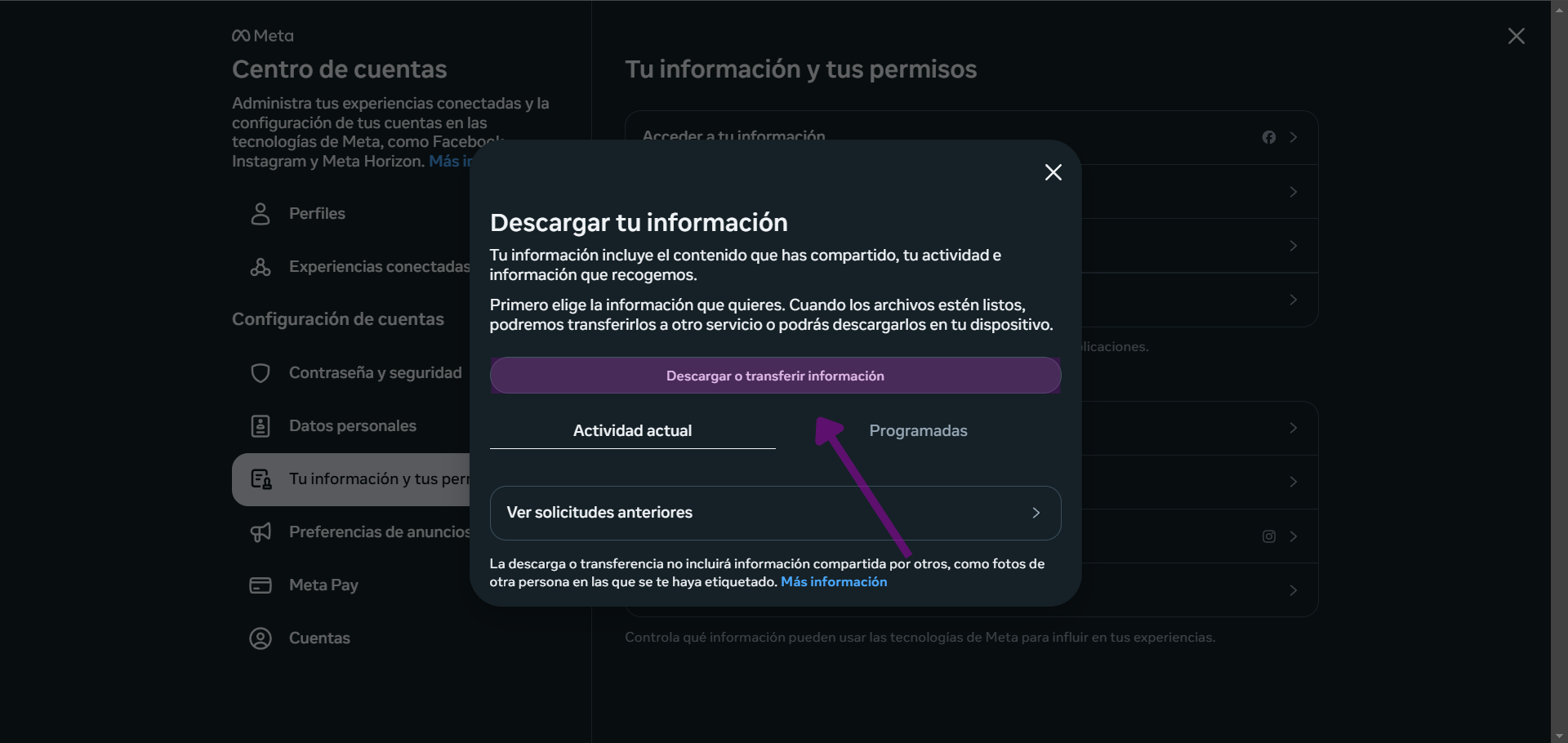Screen dimensions: 1568x743
Task: Click Tu información y tus permisos icon
Action: tap(261, 479)
